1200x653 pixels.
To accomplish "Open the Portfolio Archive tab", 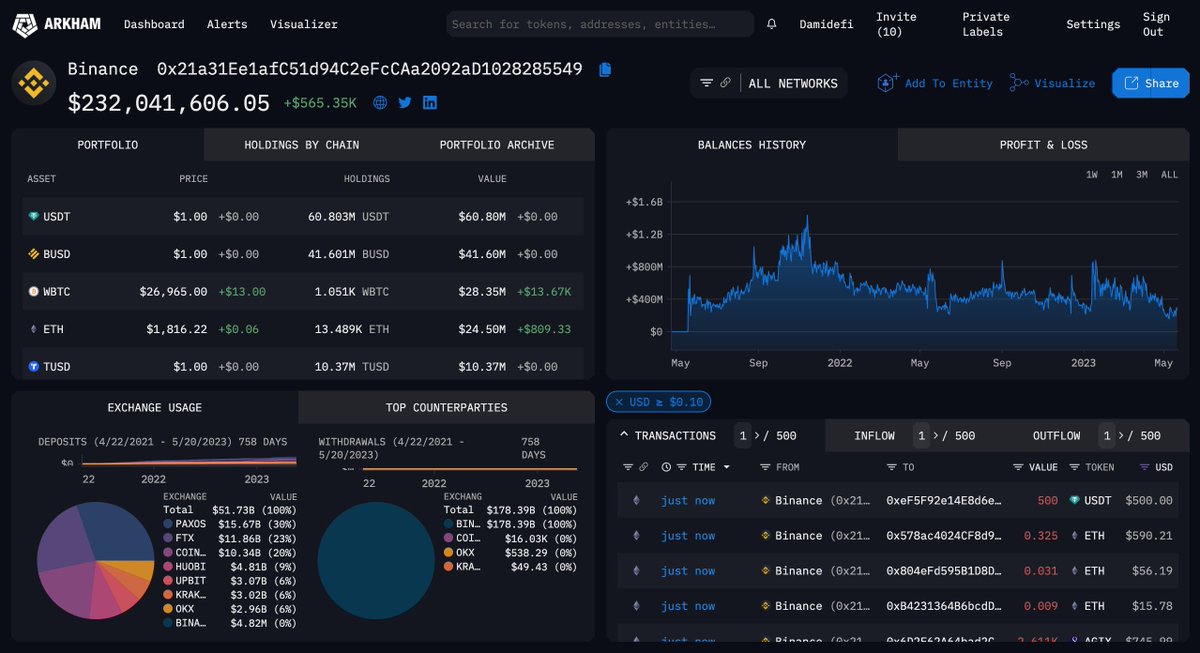I will (496, 145).
